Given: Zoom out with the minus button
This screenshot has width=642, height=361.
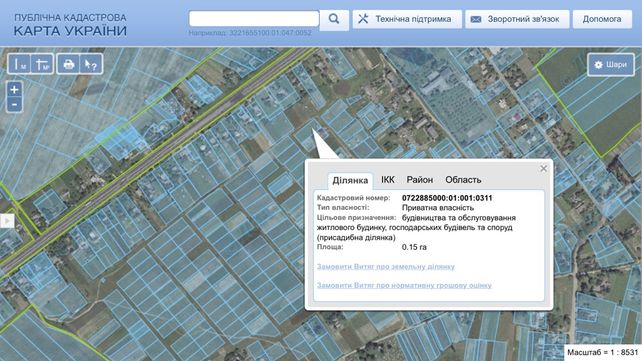Looking at the screenshot, I should pyautogui.click(x=14, y=104).
